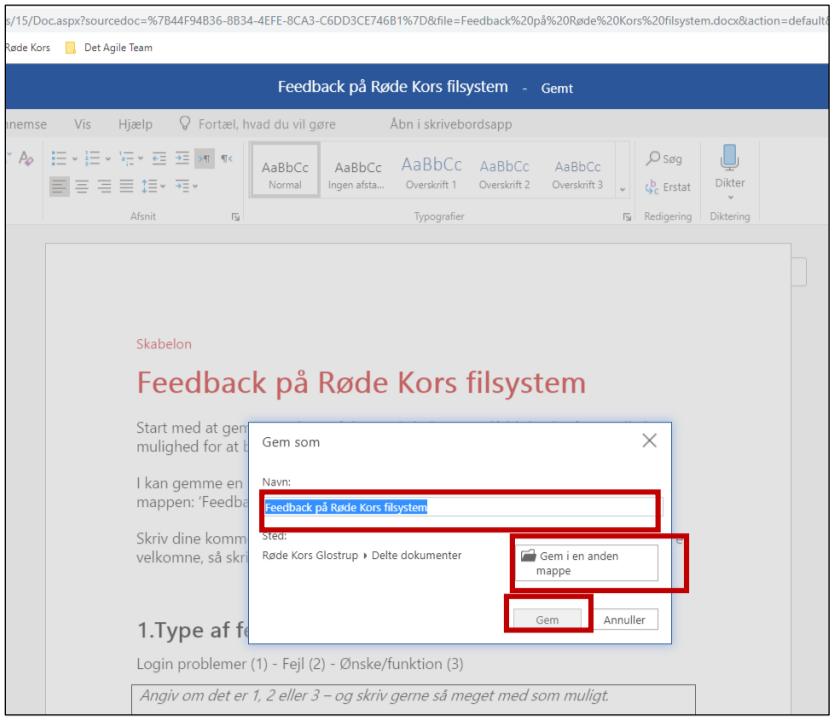The image size is (835, 718).
Task: Center the paragraph text
Action: pos(82,186)
